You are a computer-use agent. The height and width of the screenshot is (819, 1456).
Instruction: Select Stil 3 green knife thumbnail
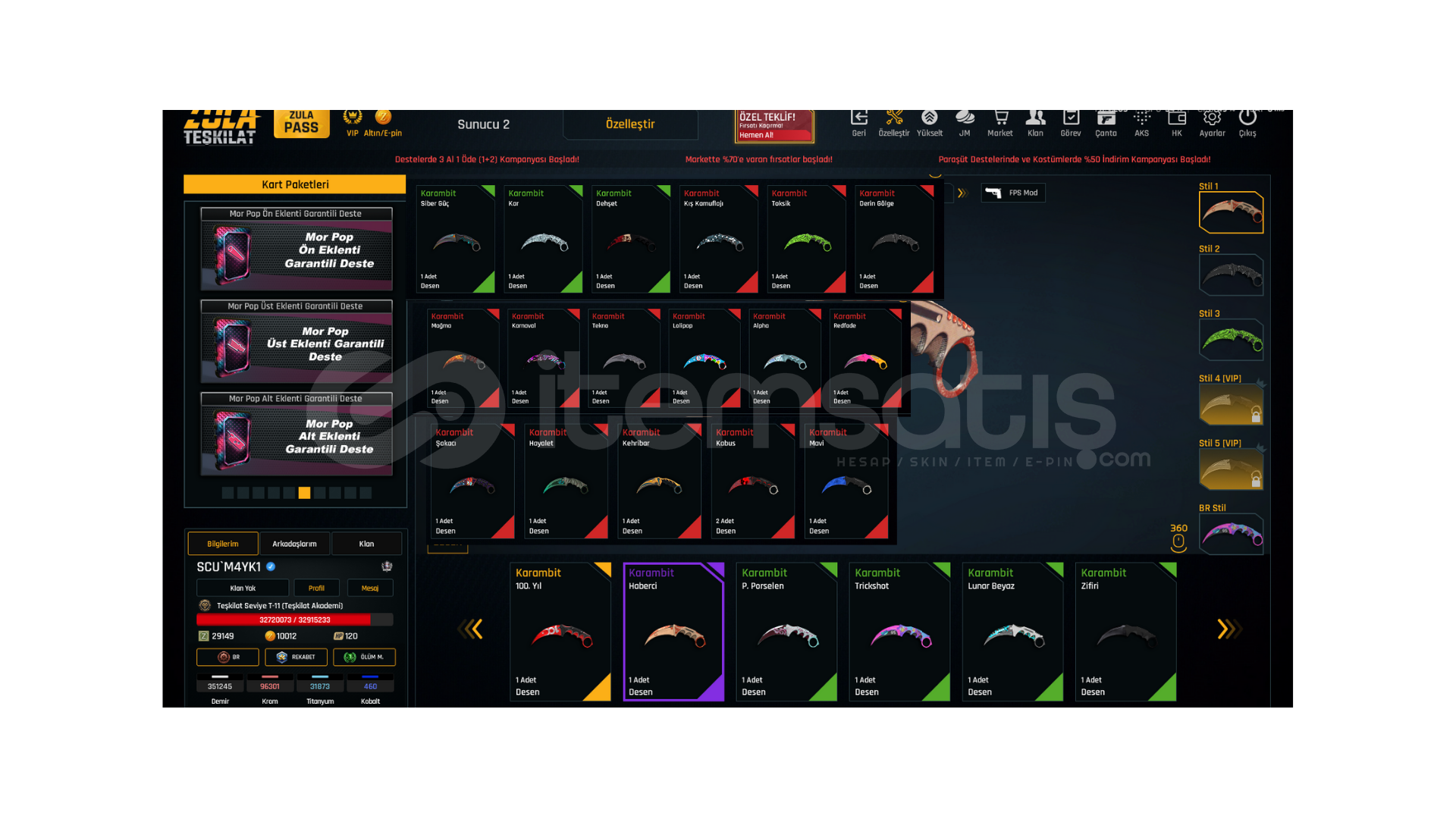(x=1231, y=339)
